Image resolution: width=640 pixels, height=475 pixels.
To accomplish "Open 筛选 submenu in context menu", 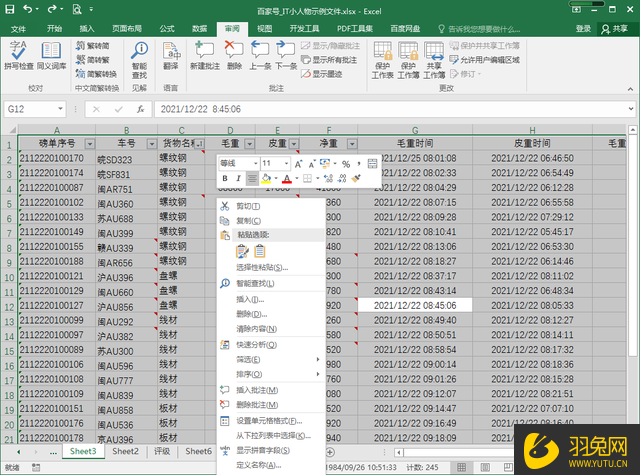I will pos(271,360).
